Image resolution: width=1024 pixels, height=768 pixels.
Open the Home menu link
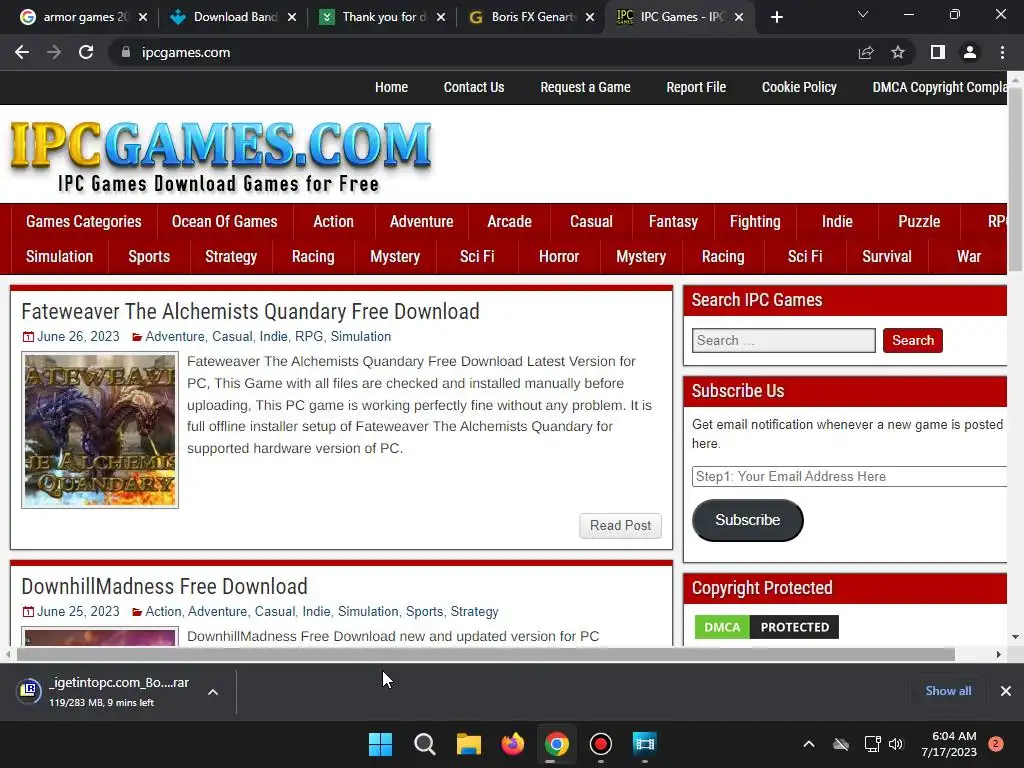(391, 88)
